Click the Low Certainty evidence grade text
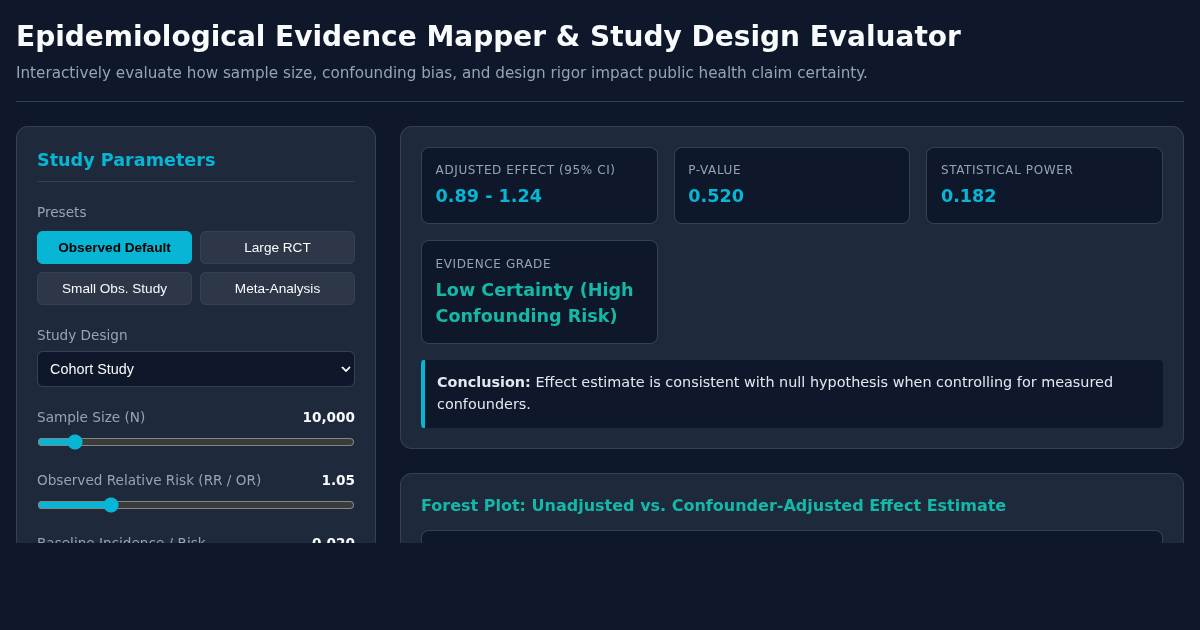 point(534,302)
